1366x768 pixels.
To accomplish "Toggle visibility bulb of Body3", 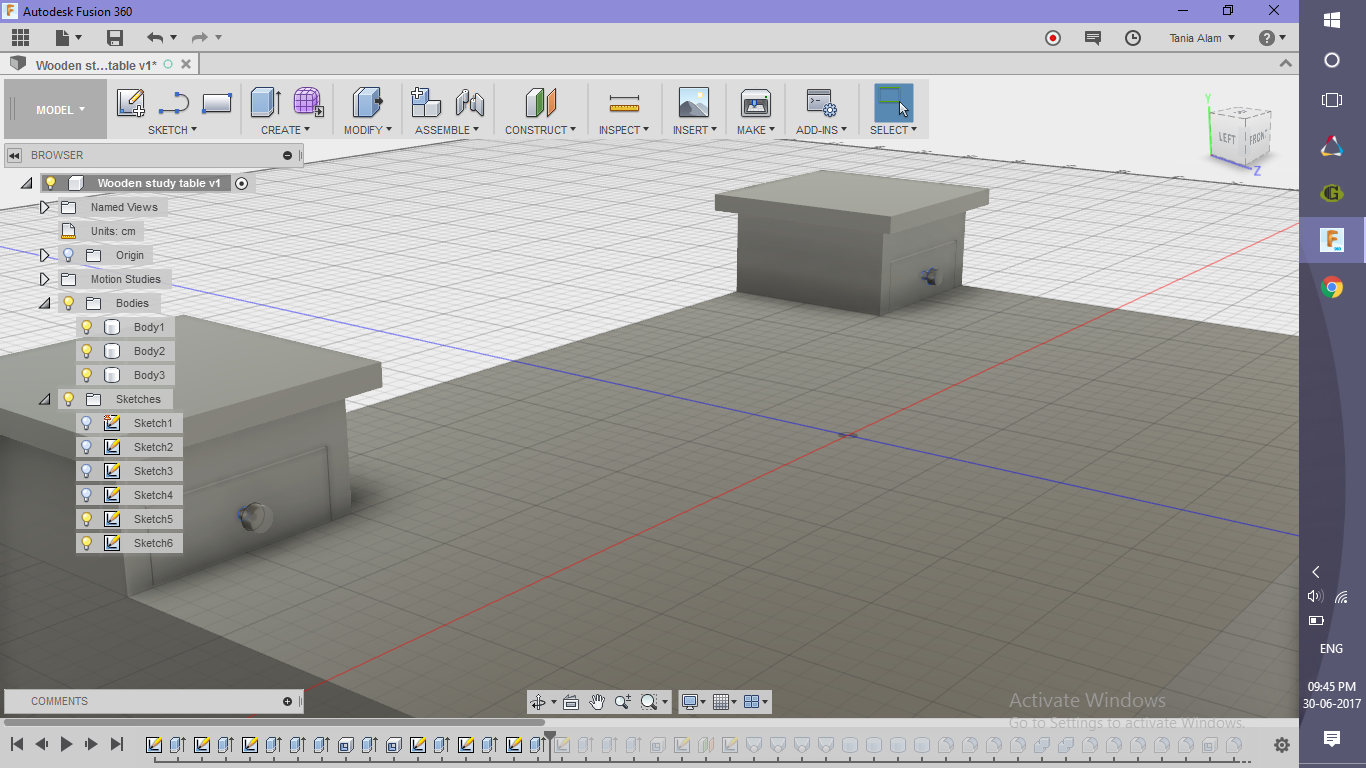I will tap(86, 375).
